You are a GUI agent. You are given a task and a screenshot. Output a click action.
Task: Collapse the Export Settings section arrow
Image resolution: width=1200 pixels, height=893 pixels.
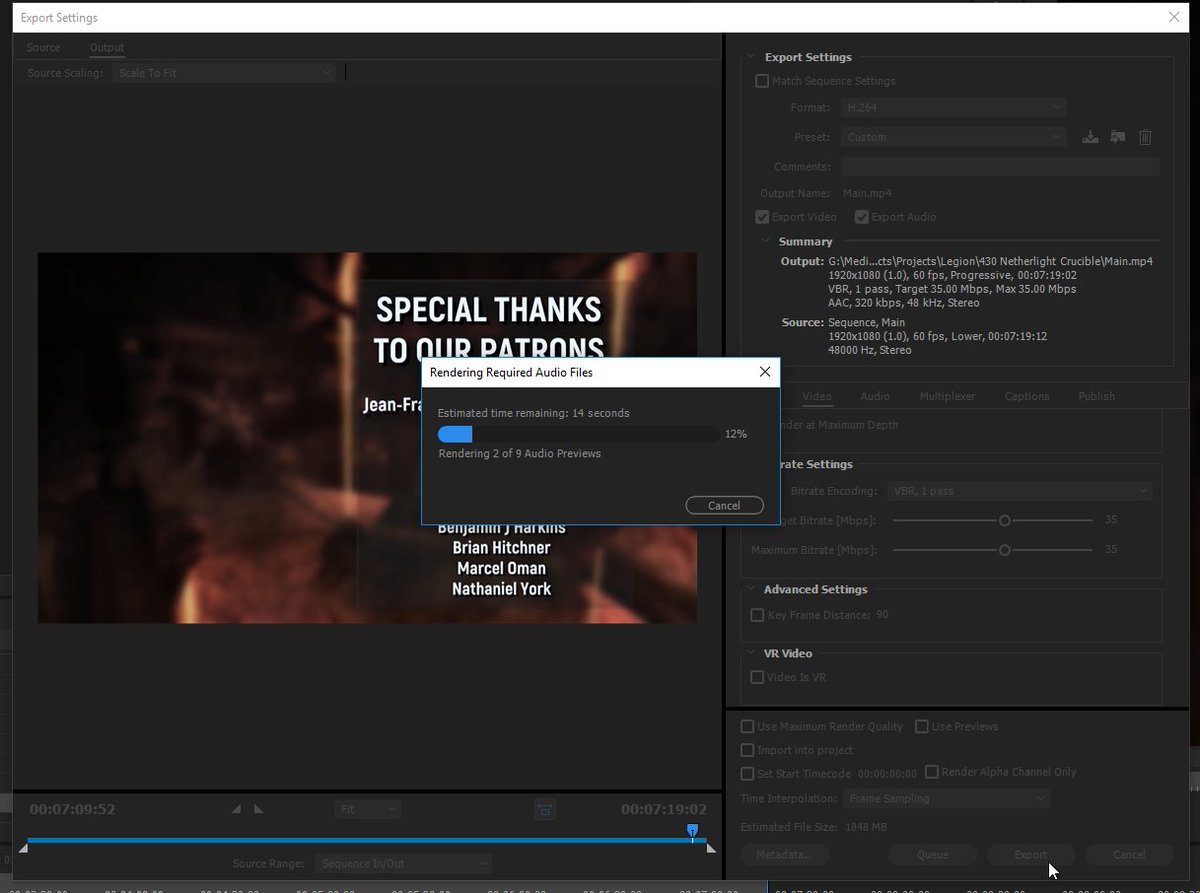[753, 58]
